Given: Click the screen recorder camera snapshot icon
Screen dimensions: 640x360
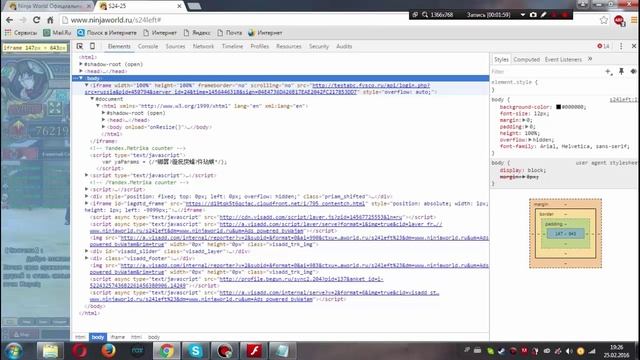Looking at the screenshot, I should tap(533, 15).
